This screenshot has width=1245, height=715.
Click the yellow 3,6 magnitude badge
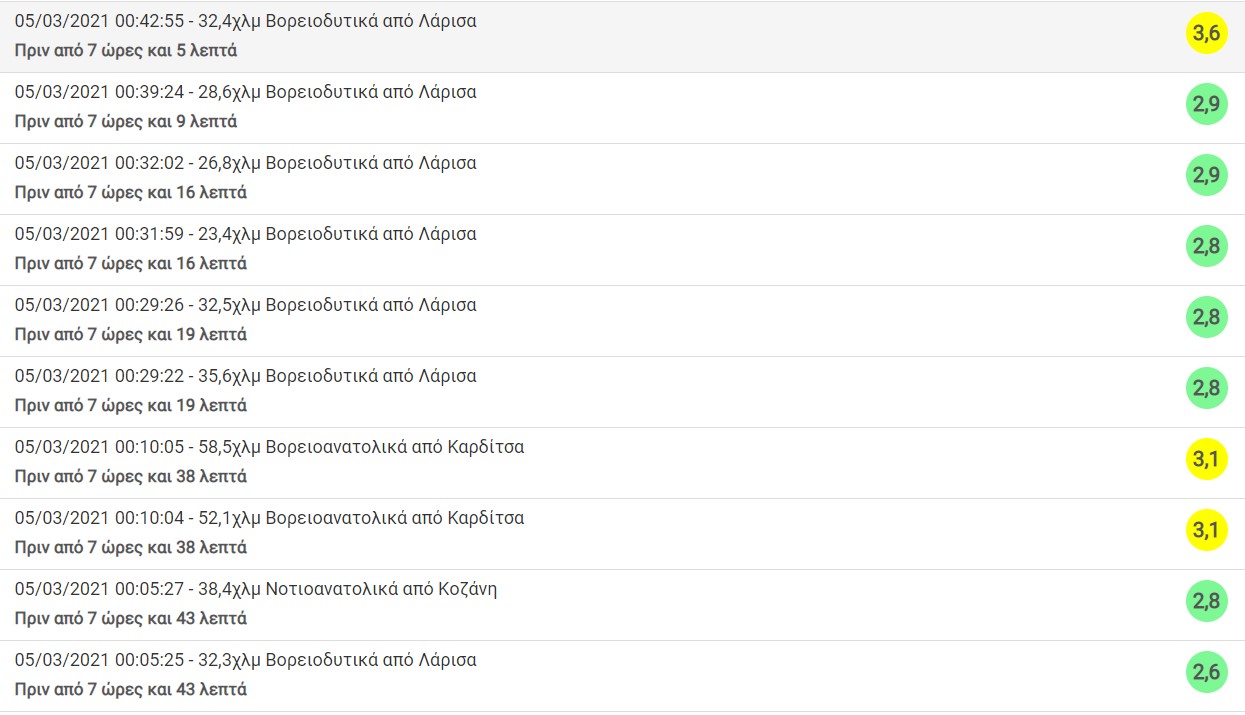click(x=1206, y=34)
